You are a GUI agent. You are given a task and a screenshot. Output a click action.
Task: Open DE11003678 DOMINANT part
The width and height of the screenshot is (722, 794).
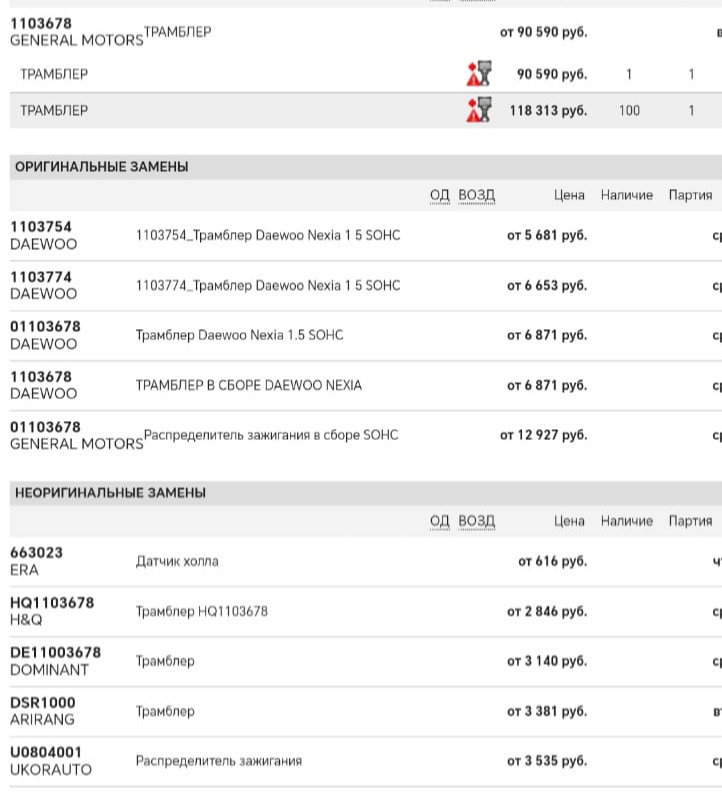(x=55, y=653)
